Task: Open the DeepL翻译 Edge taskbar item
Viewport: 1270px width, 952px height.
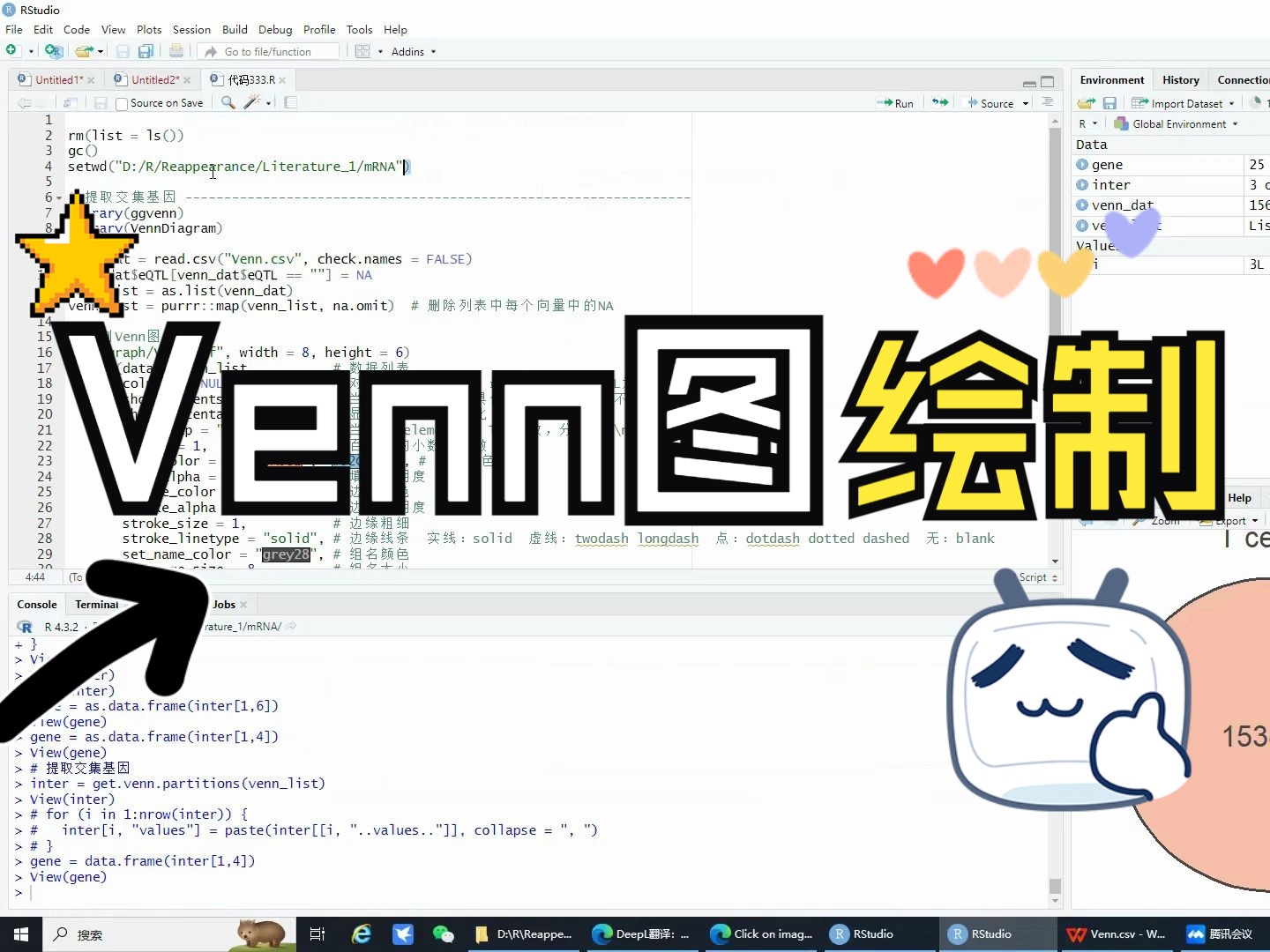Action: (x=641, y=934)
